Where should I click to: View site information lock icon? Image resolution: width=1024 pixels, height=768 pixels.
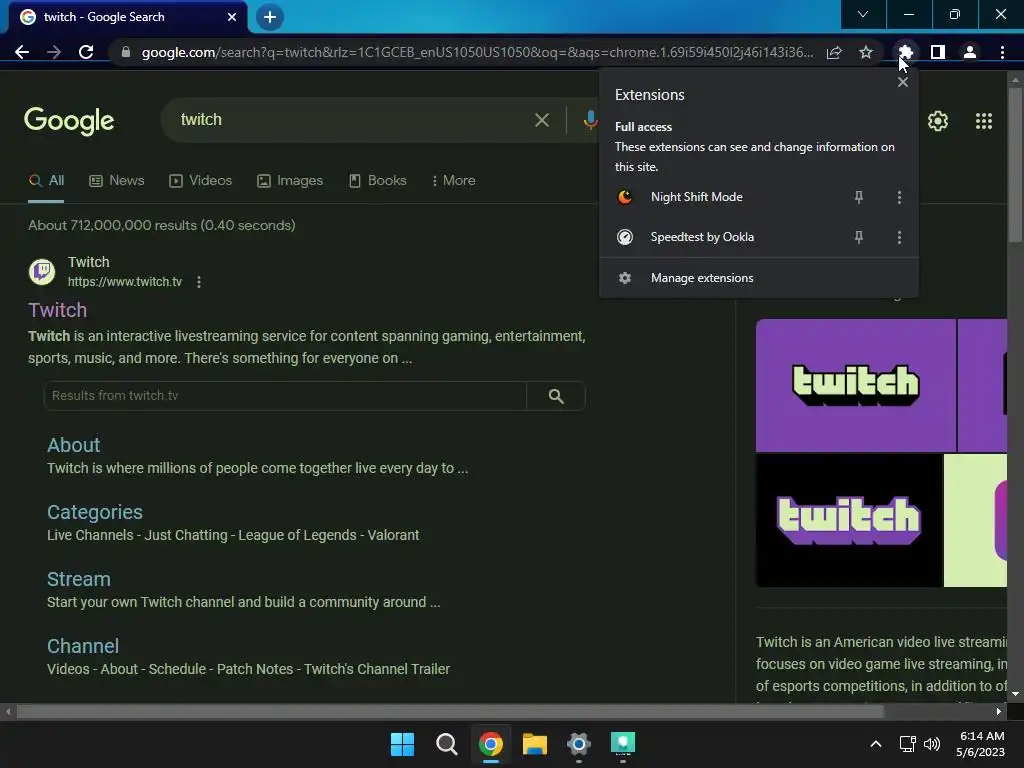[x=126, y=52]
